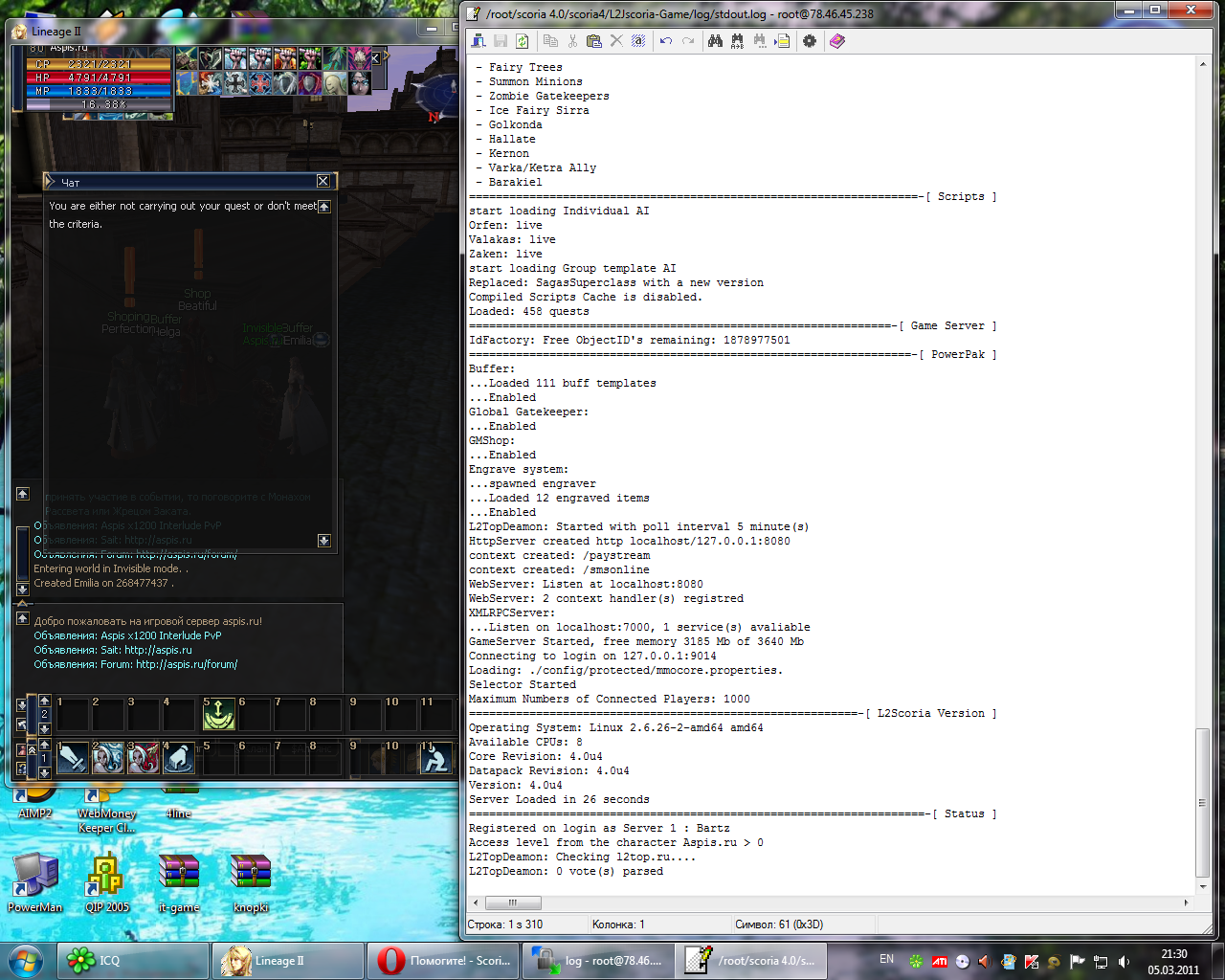Close the Чат dialog window
This screenshot has height=980, width=1225.
point(323,181)
